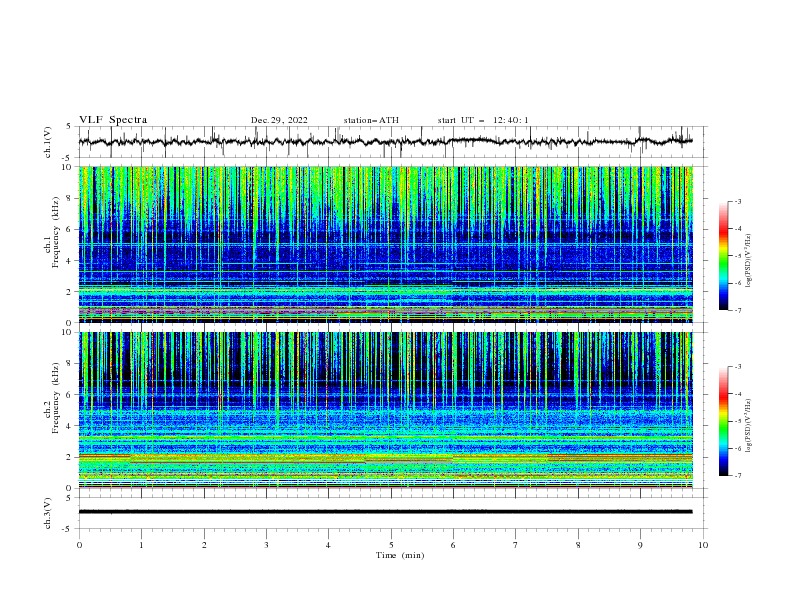The height and width of the screenshot is (612, 792).
Task: Click the color scale bar beside ch.2 spectrogram
Action: [x=724, y=421]
